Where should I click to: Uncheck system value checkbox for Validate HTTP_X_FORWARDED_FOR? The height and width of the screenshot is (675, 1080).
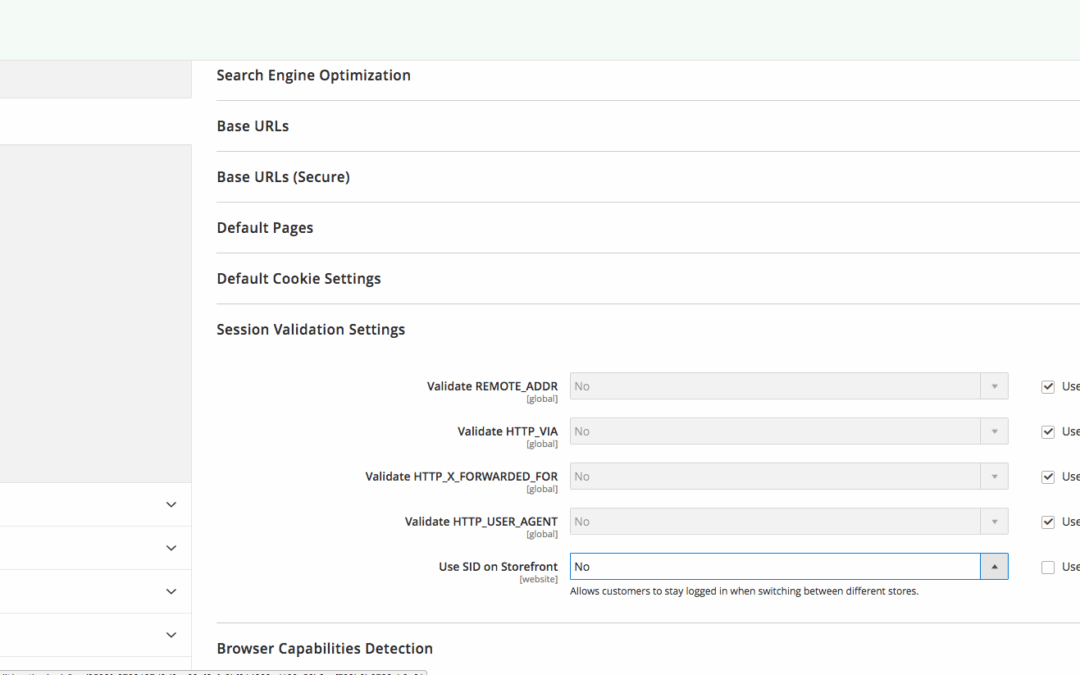[x=1048, y=477]
